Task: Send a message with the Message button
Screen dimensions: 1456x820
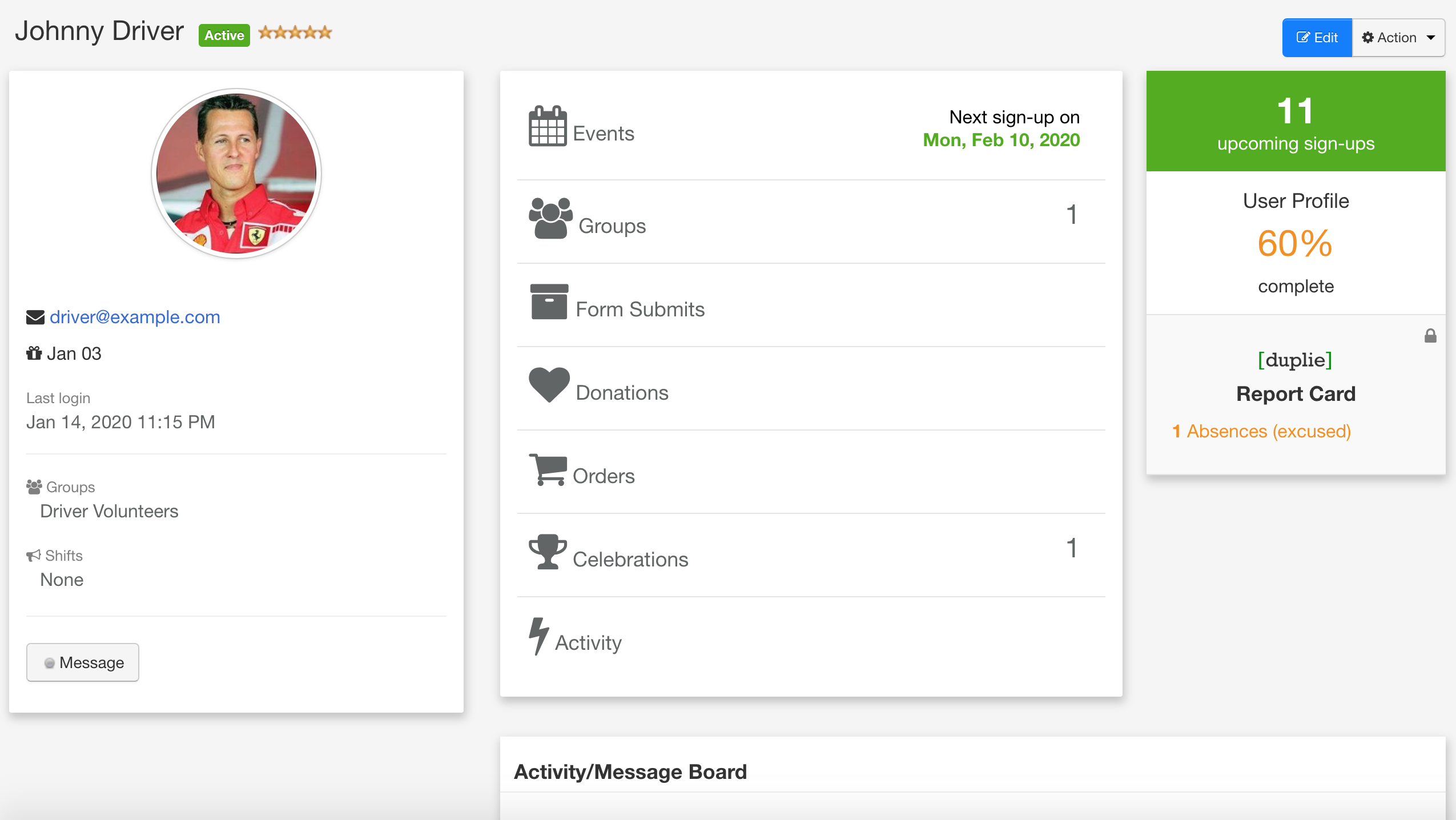Action: click(x=83, y=662)
